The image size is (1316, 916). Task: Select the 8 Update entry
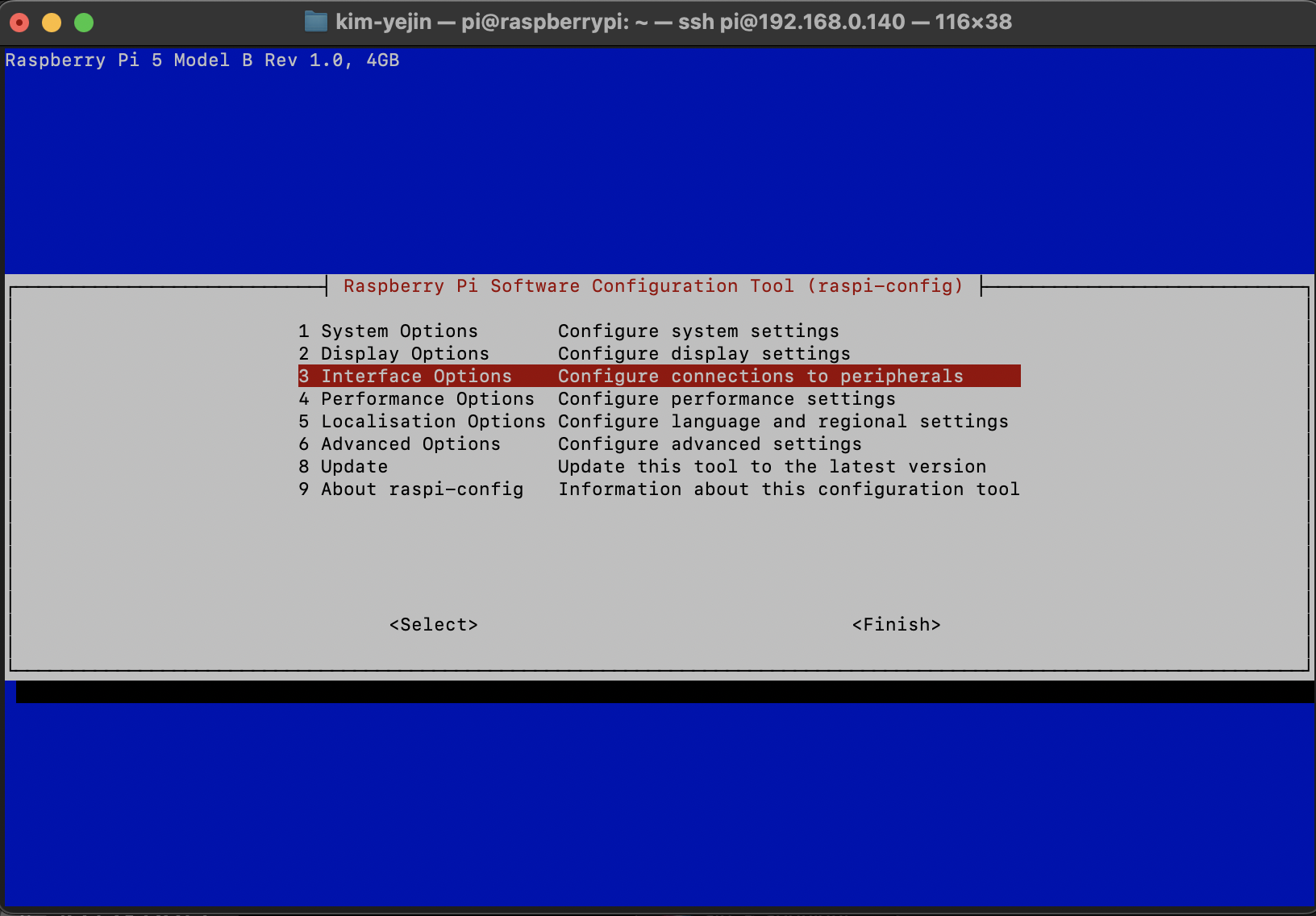[659, 467]
